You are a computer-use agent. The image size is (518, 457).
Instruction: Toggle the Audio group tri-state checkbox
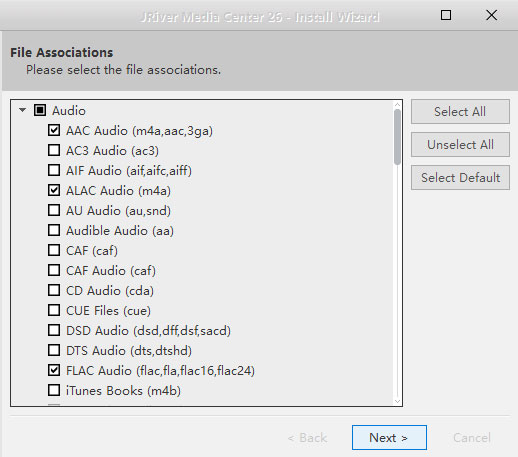(40, 110)
